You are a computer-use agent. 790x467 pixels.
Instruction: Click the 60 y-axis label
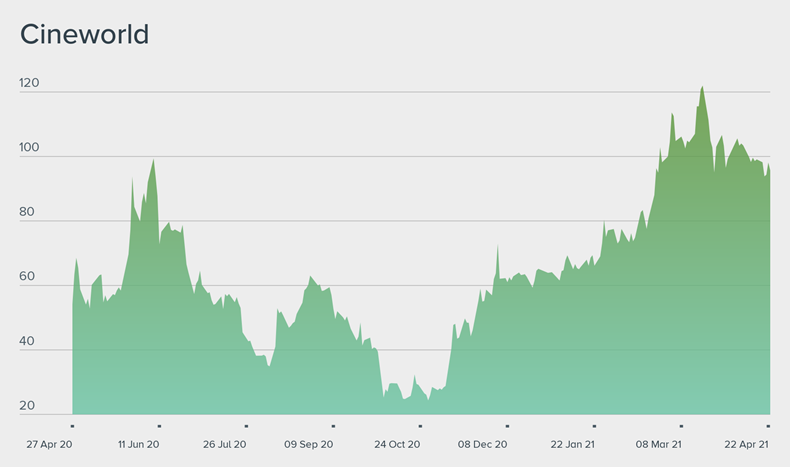pos(30,277)
